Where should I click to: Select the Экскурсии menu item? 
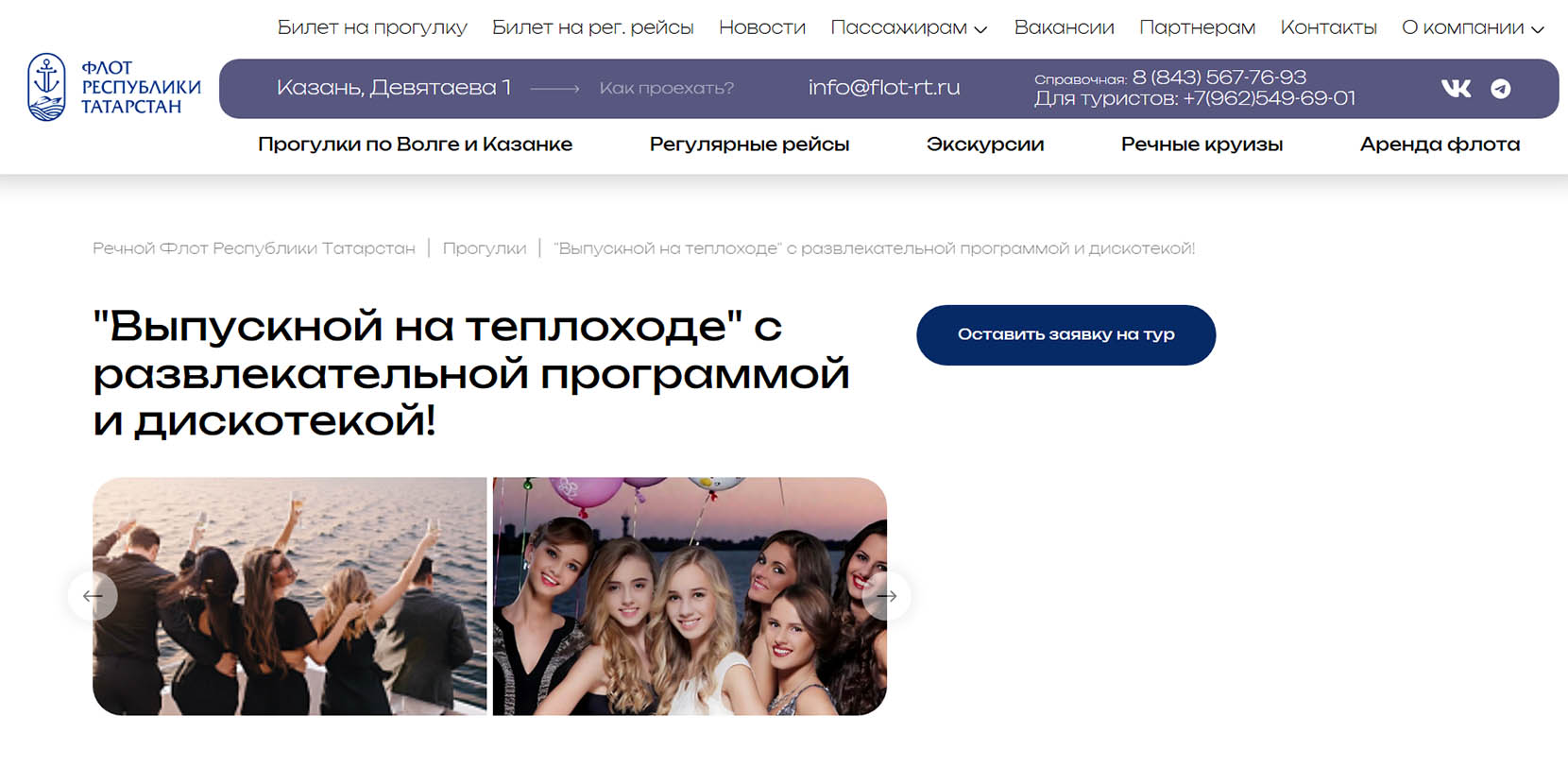(984, 145)
